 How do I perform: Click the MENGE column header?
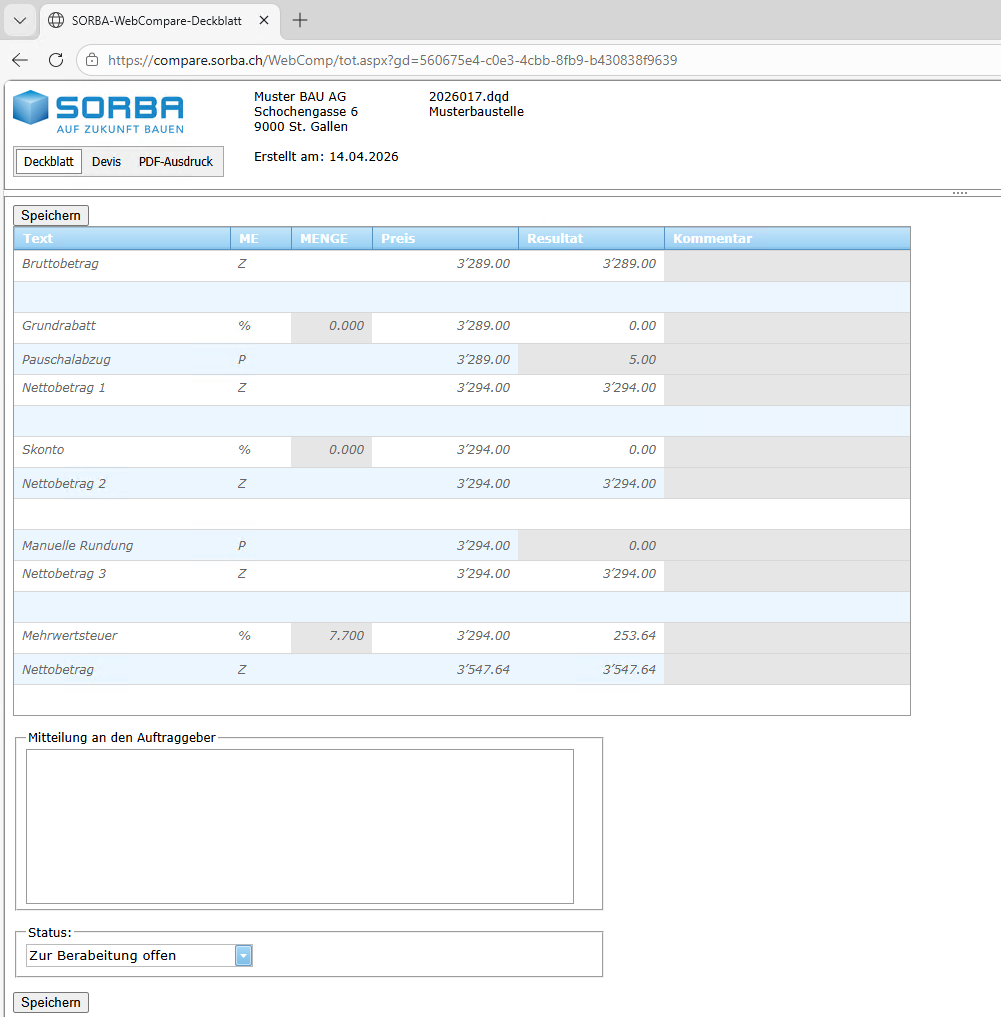pyautogui.click(x=332, y=239)
